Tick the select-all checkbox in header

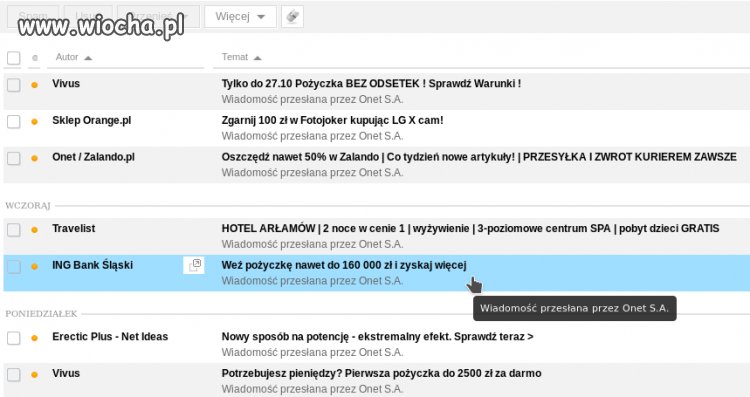pos(13,58)
